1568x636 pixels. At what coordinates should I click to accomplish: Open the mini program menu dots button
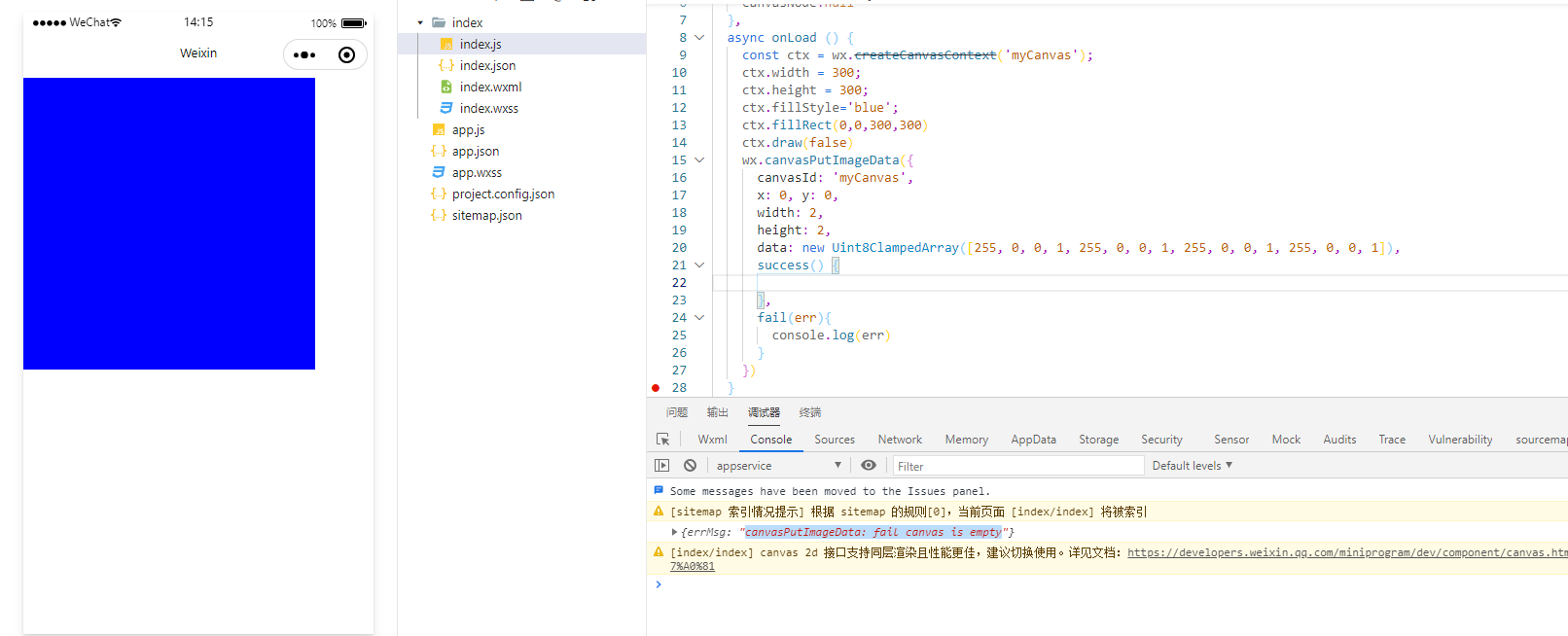click(x=304, y=54)
